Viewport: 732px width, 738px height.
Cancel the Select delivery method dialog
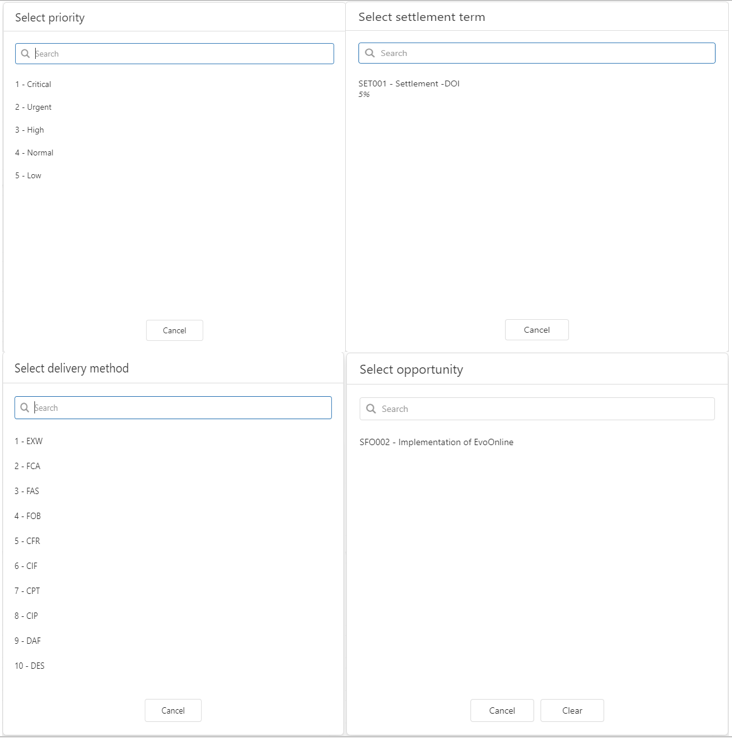pos(173,711)
